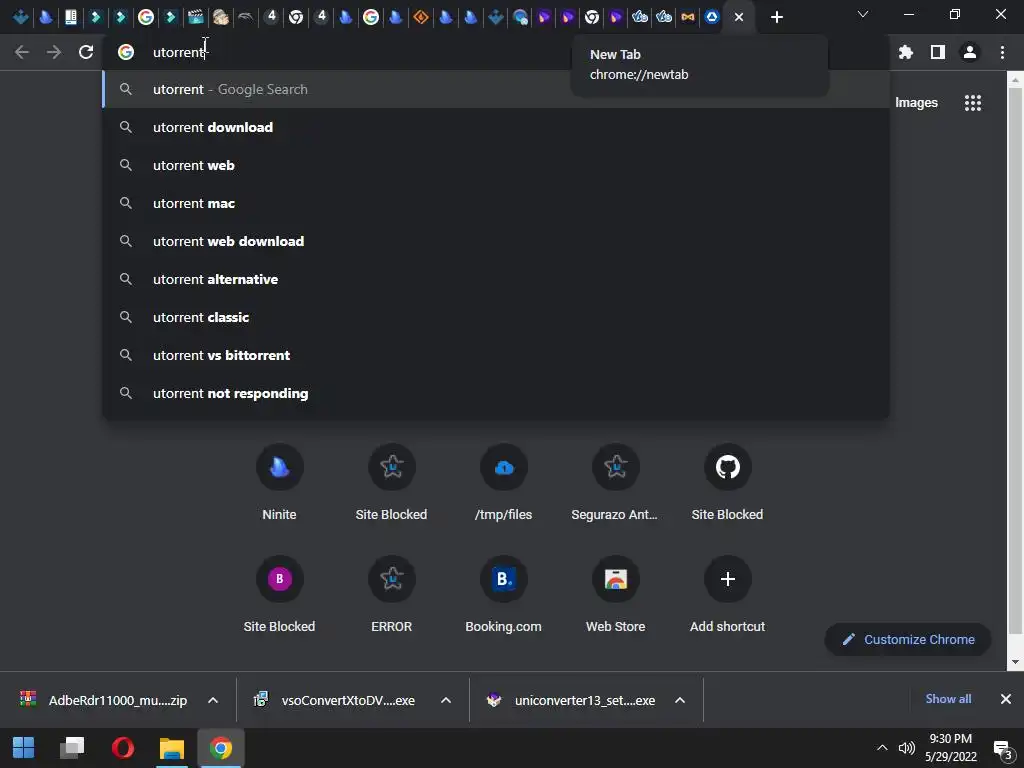Click the page vertical scrollbar
The height and width of the screenshot is (768, 1024).
[1014, 360]
